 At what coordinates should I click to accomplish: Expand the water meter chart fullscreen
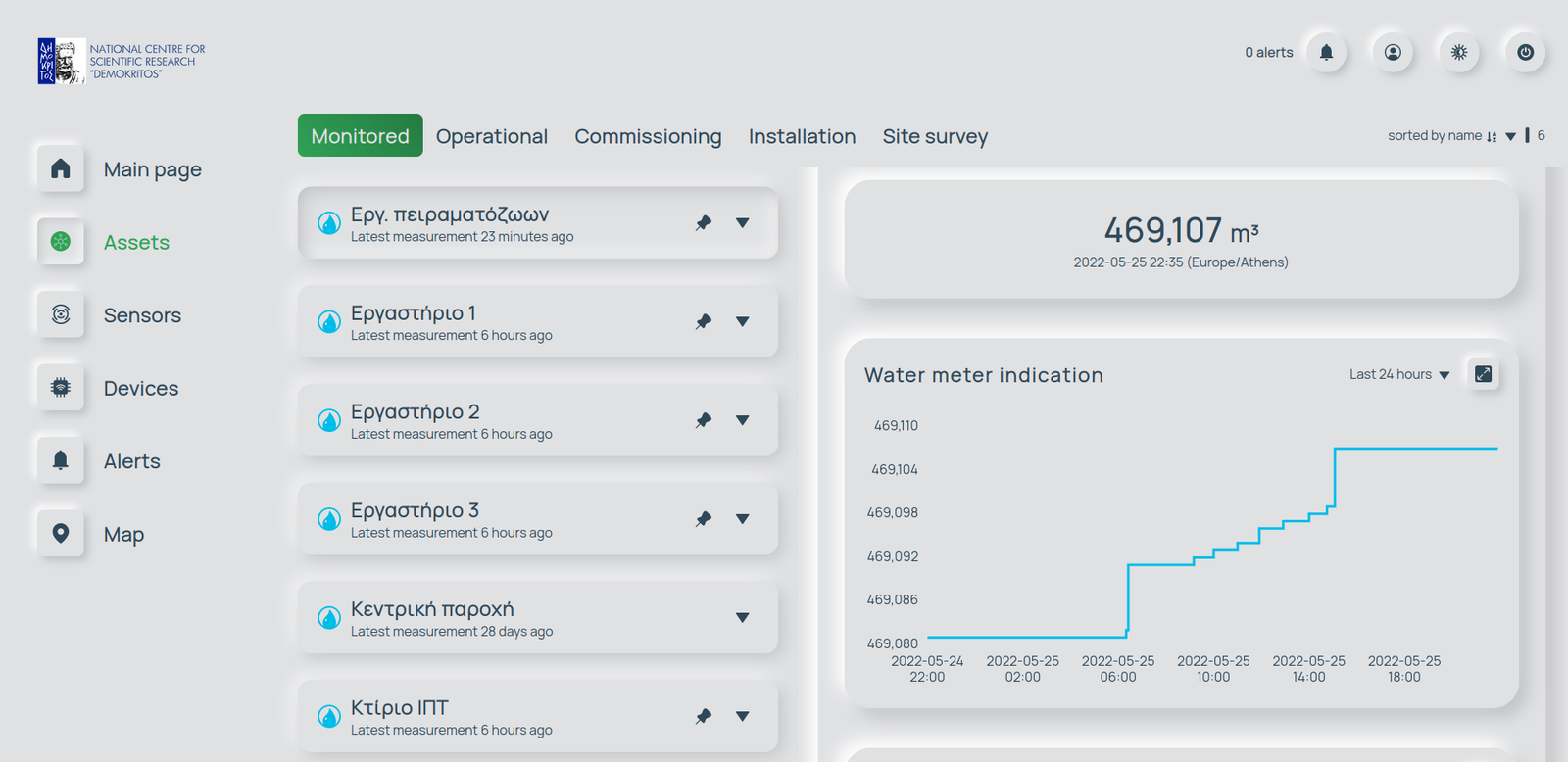1483,374
